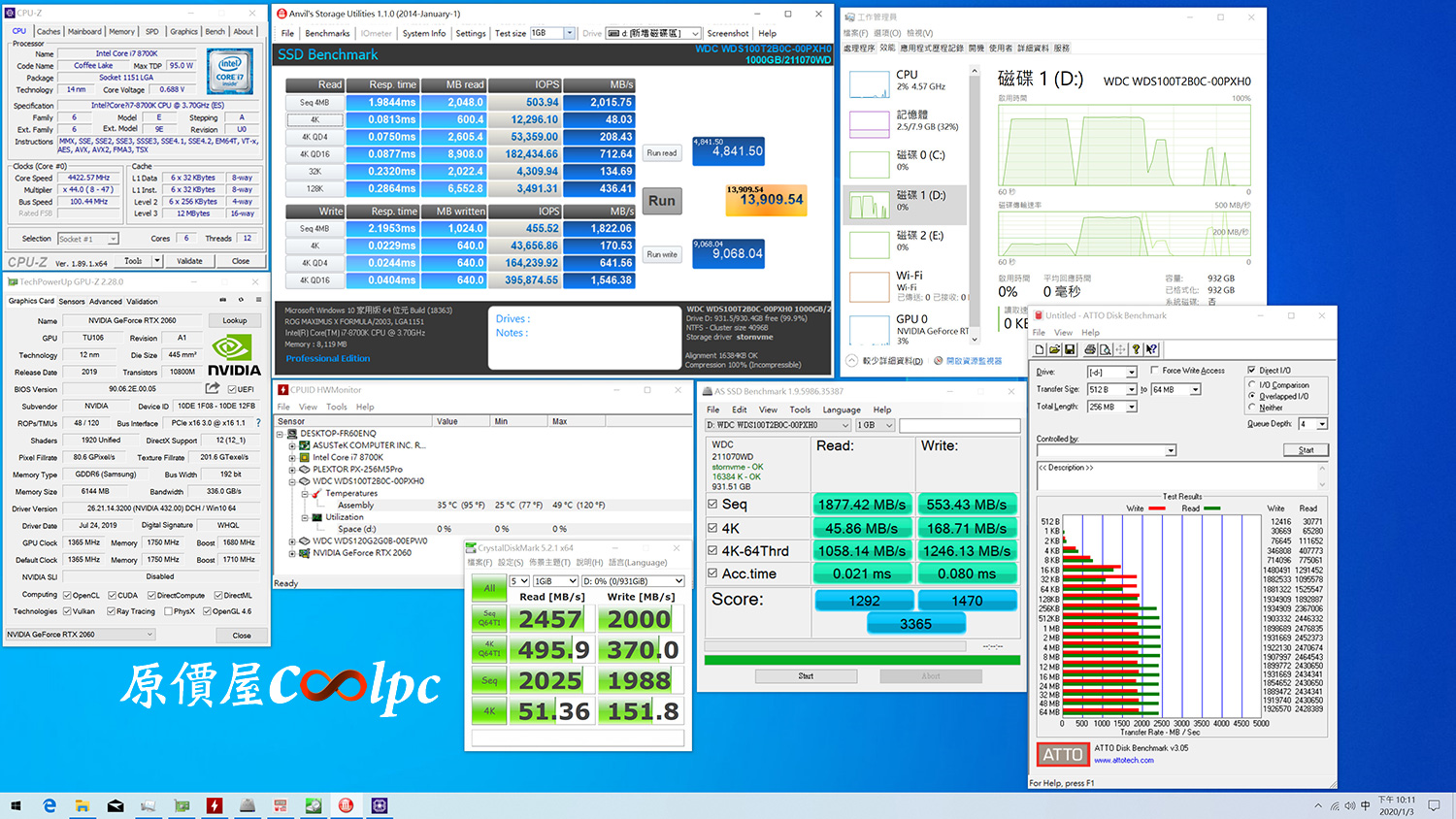Click the ATTO Print toolbar icon
Screen dimensions: 1456x819
1090,349
